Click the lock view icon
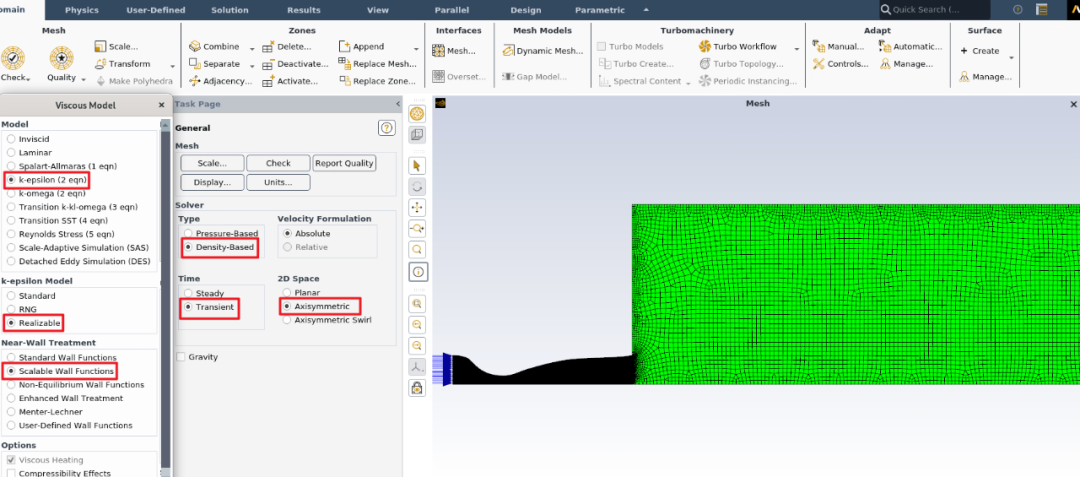The image size is (1080, 477). pos(417,388)
